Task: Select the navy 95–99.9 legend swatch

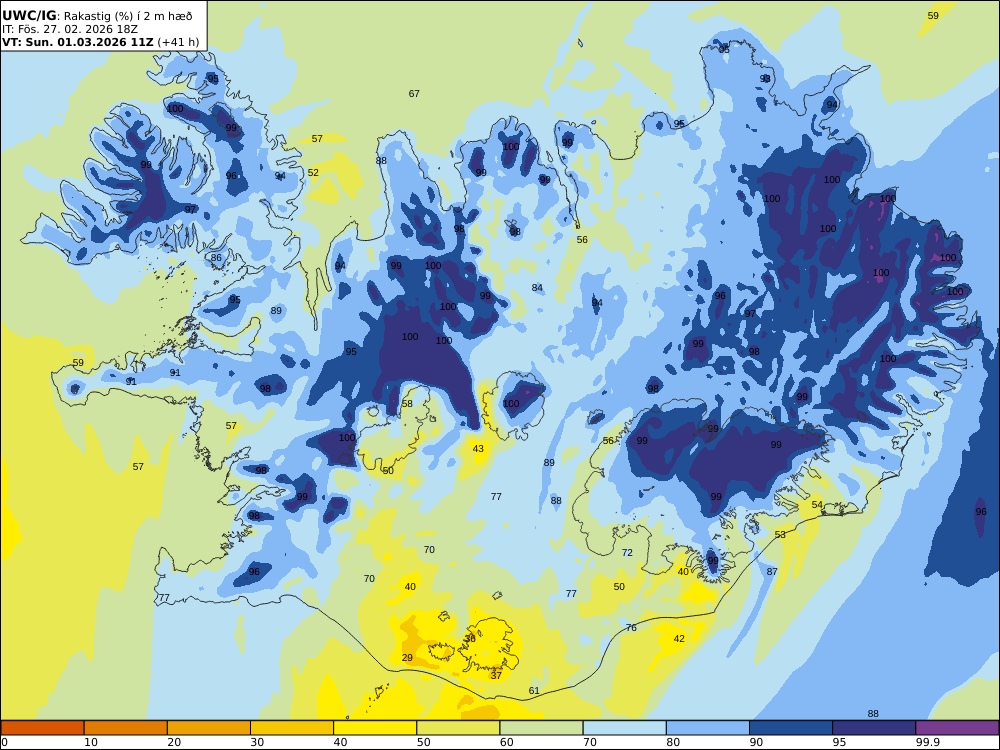Action: click(874, 728)
